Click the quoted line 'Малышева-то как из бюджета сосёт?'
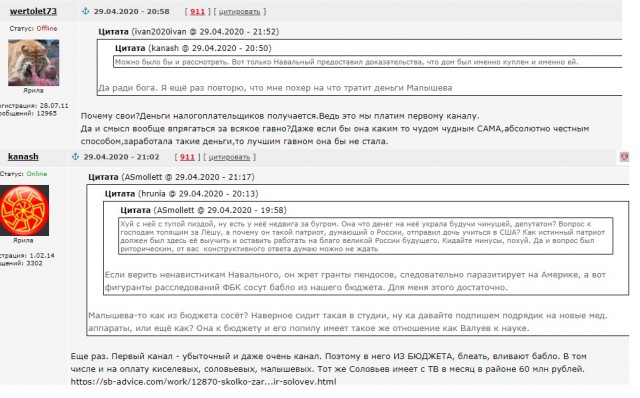640x398 pixels. [348, 316]
